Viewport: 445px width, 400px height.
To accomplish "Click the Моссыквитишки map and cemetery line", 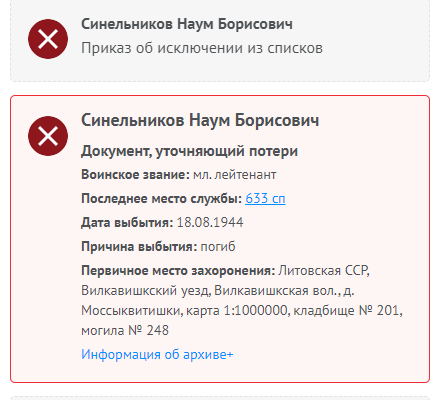I will click(242, 311).
